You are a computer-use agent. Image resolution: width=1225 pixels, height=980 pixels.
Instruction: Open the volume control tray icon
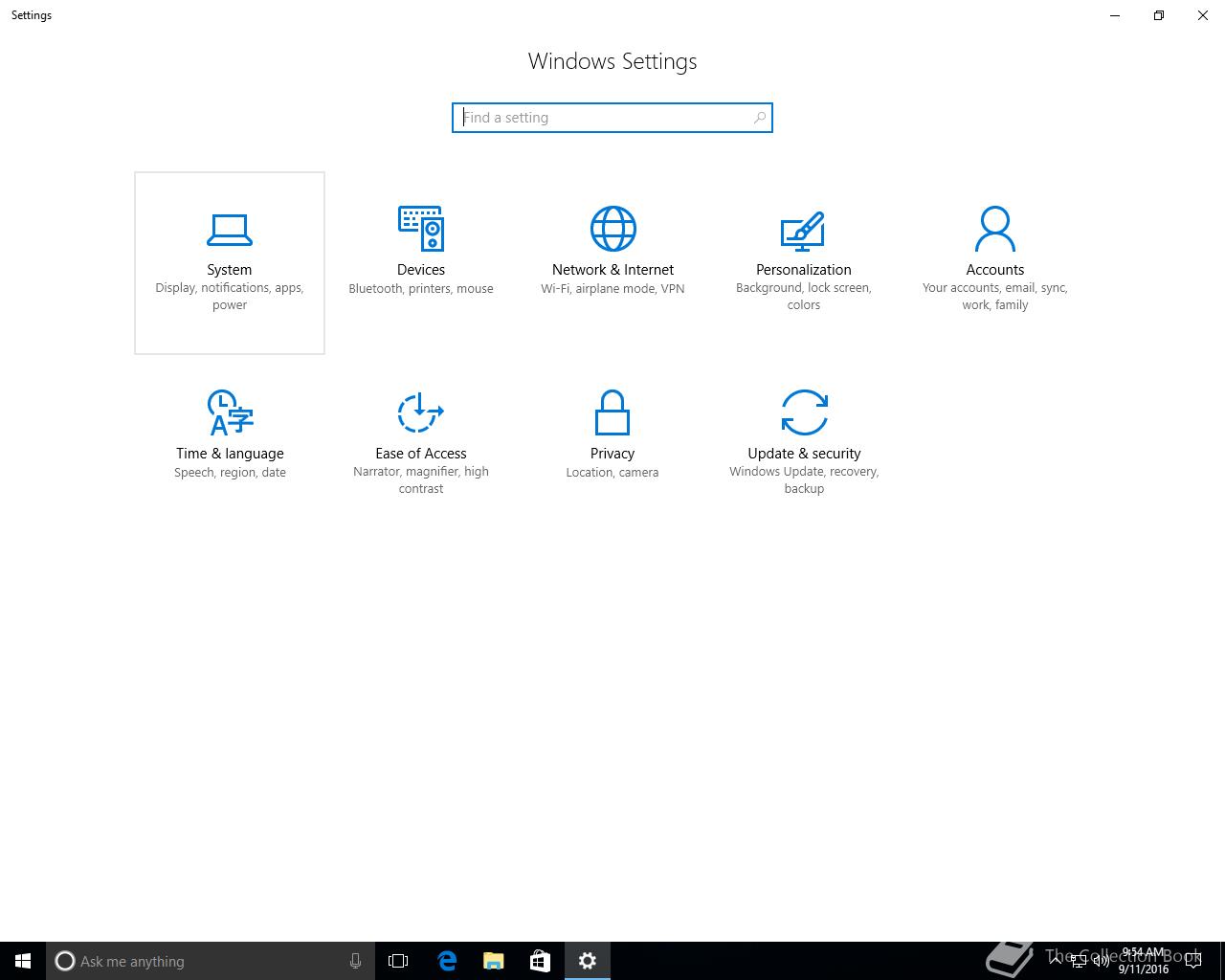pyautogui.click(x=1102, y=961)
